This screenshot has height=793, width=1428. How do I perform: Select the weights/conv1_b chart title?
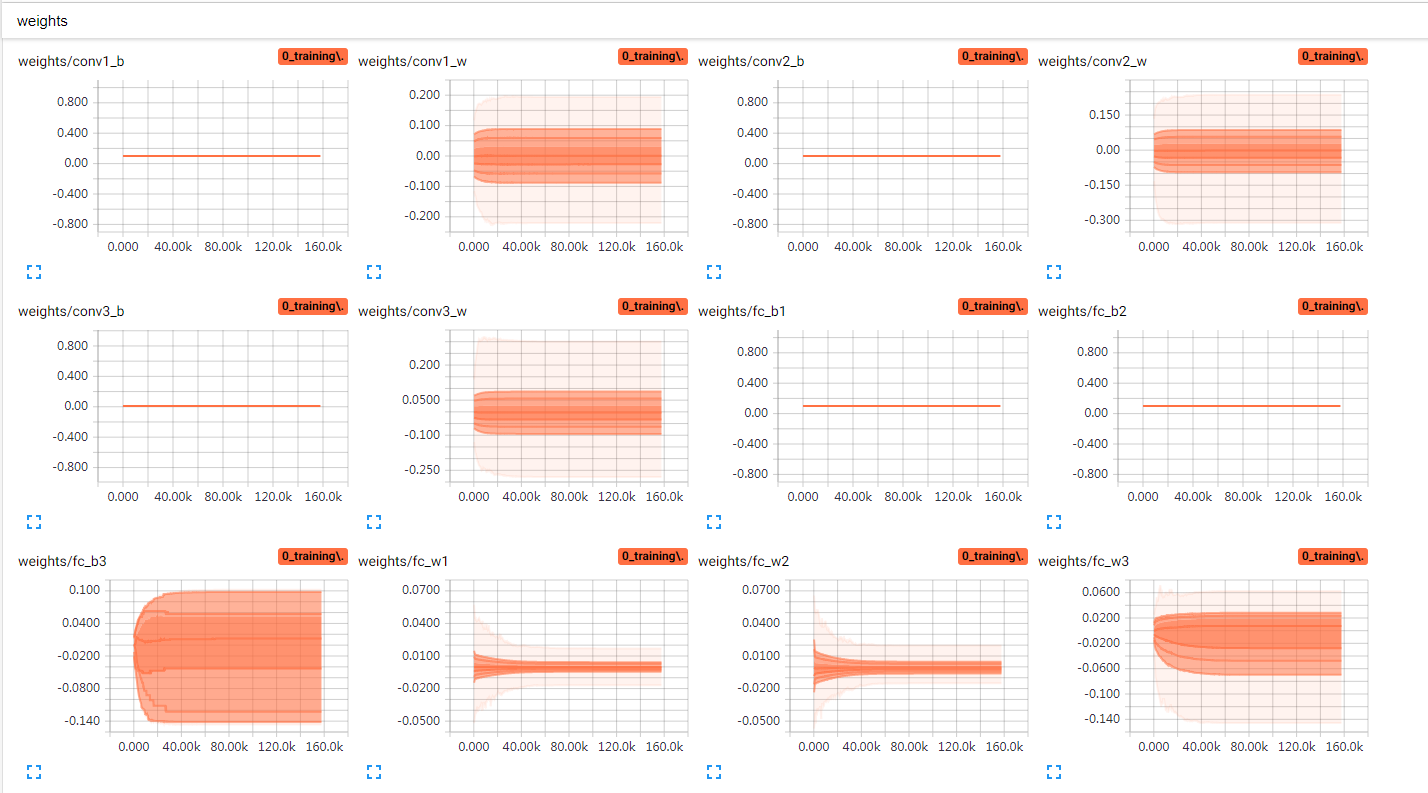click(x=71, y=62)
